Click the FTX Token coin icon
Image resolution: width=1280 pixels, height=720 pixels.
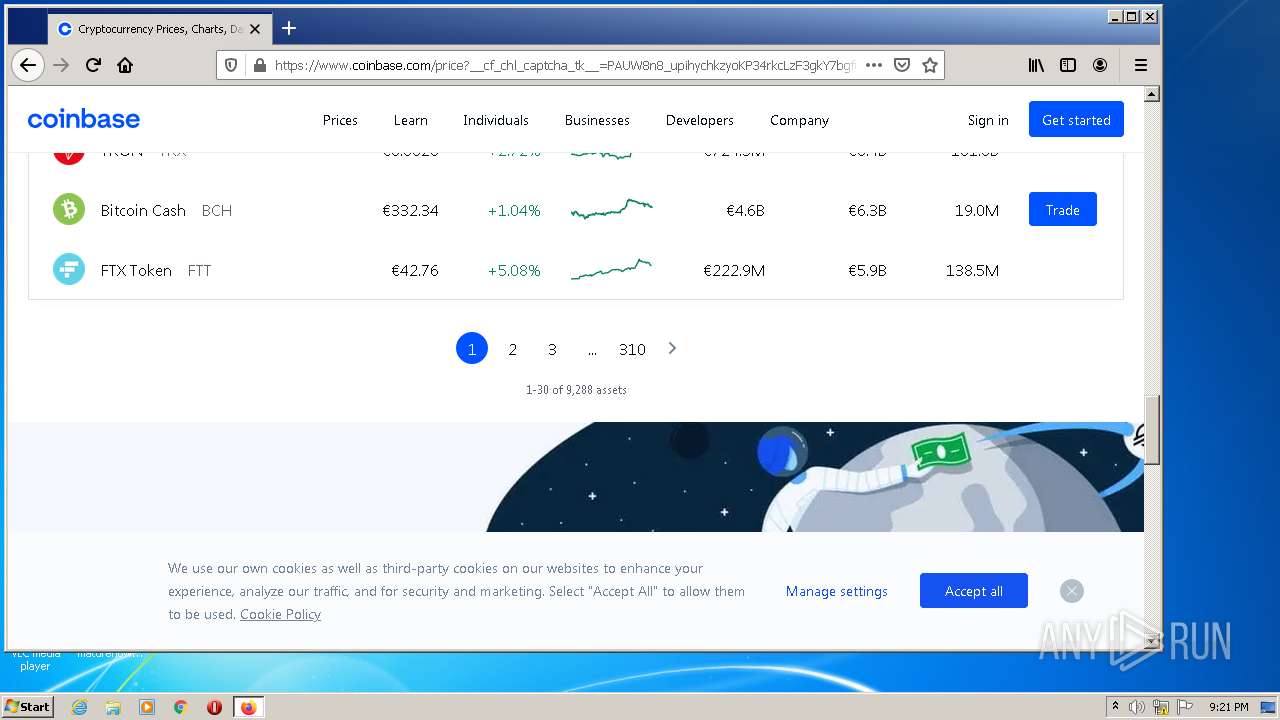point(69,269)
